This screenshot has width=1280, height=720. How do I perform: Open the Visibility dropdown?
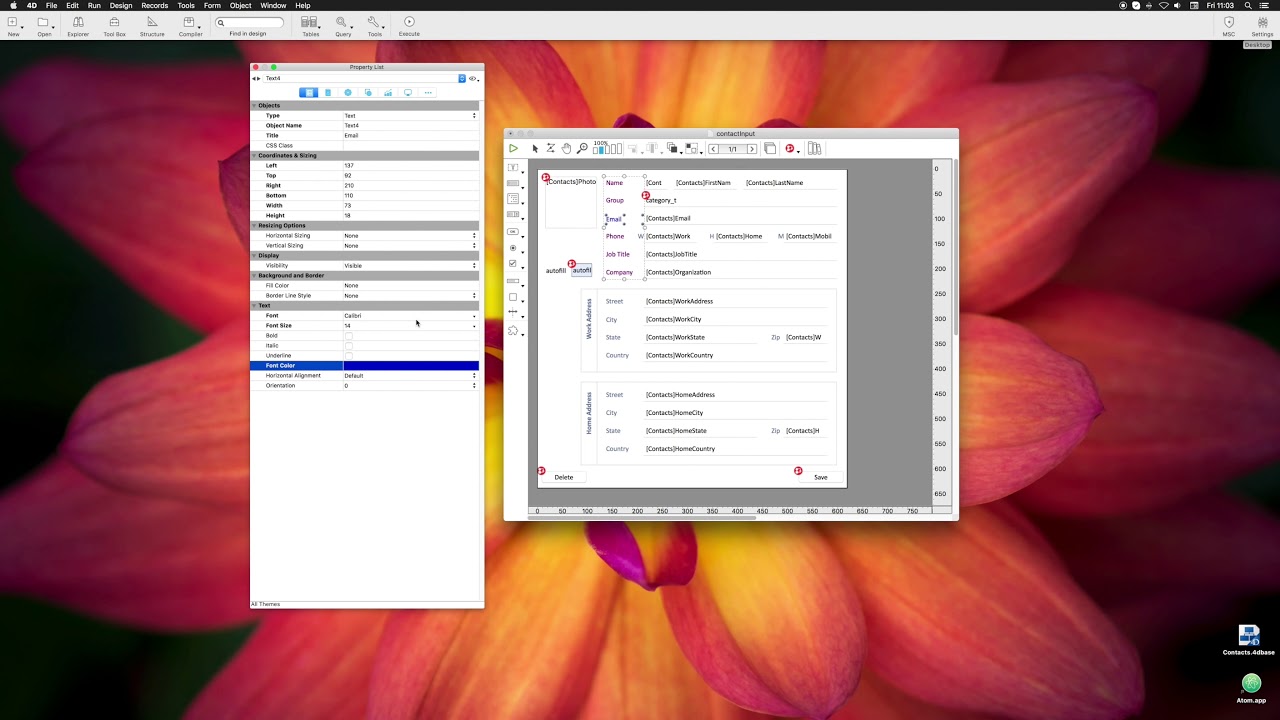coord(411,265)
